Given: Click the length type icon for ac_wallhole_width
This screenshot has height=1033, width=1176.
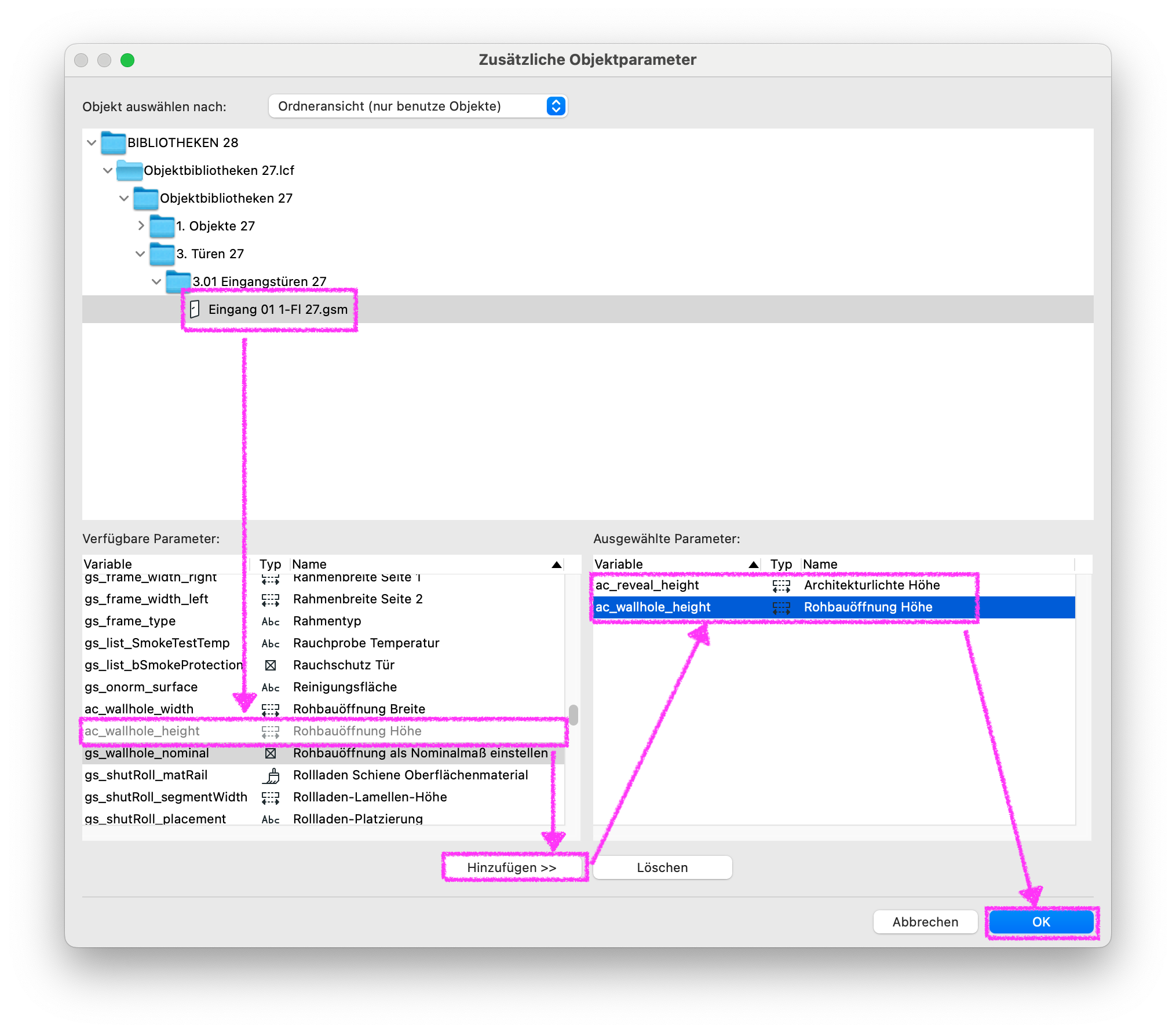Looking at the screenshot, I should point(271,709).
